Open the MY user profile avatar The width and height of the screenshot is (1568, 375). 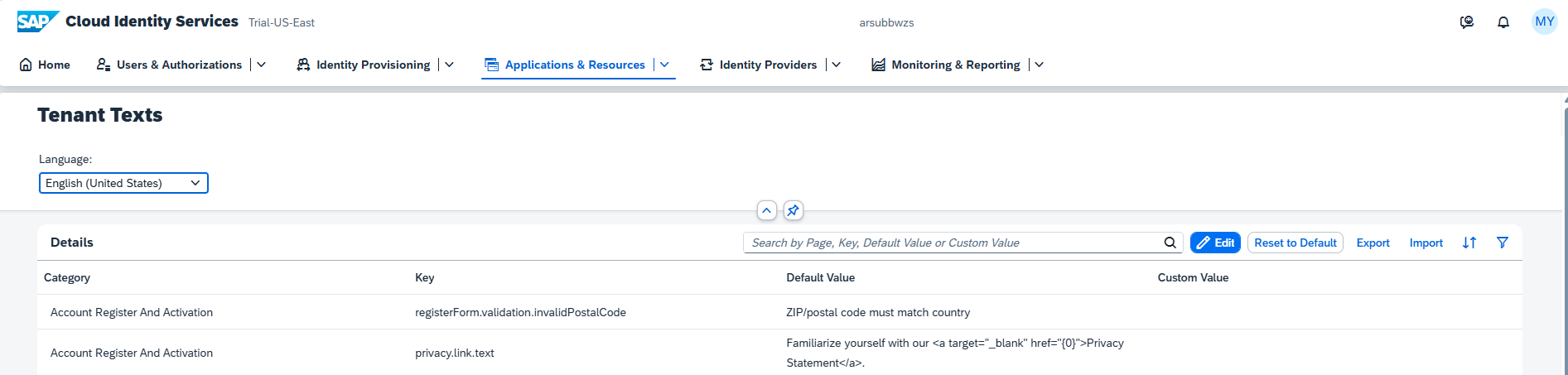click(1545, 22)
